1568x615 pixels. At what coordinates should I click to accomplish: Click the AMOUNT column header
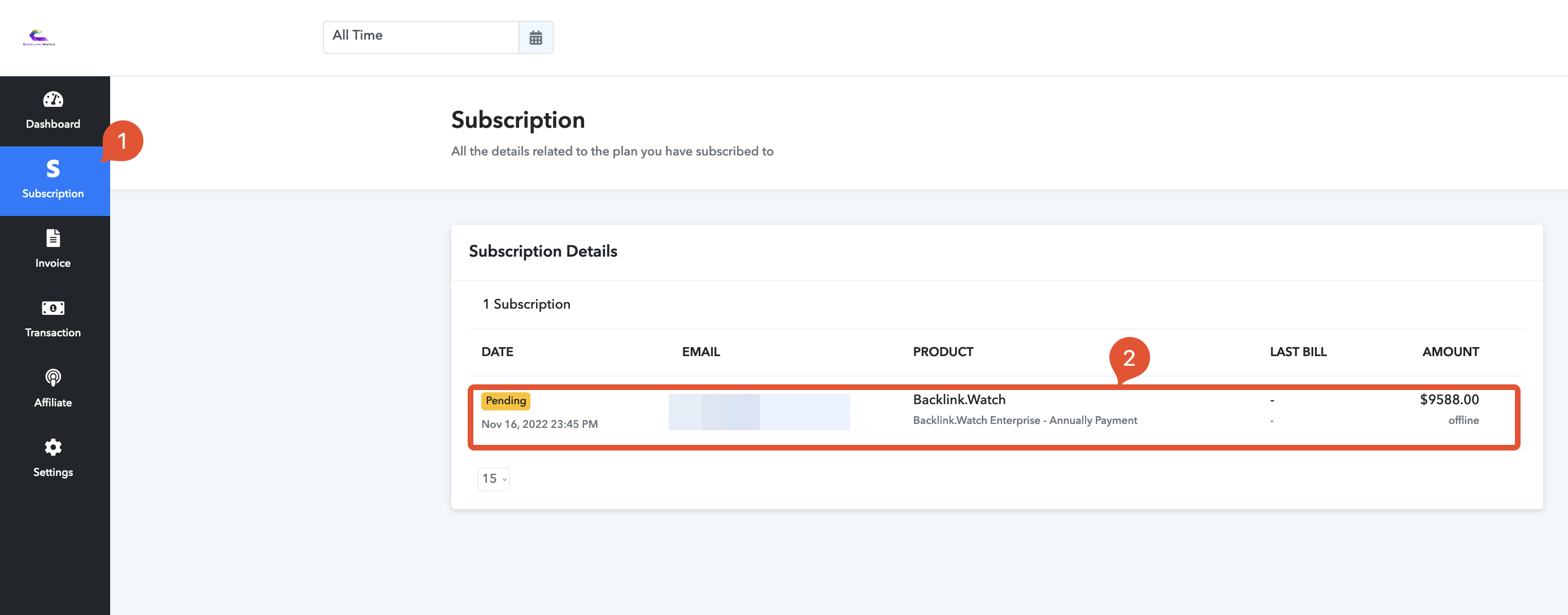tap(1451, 352)
